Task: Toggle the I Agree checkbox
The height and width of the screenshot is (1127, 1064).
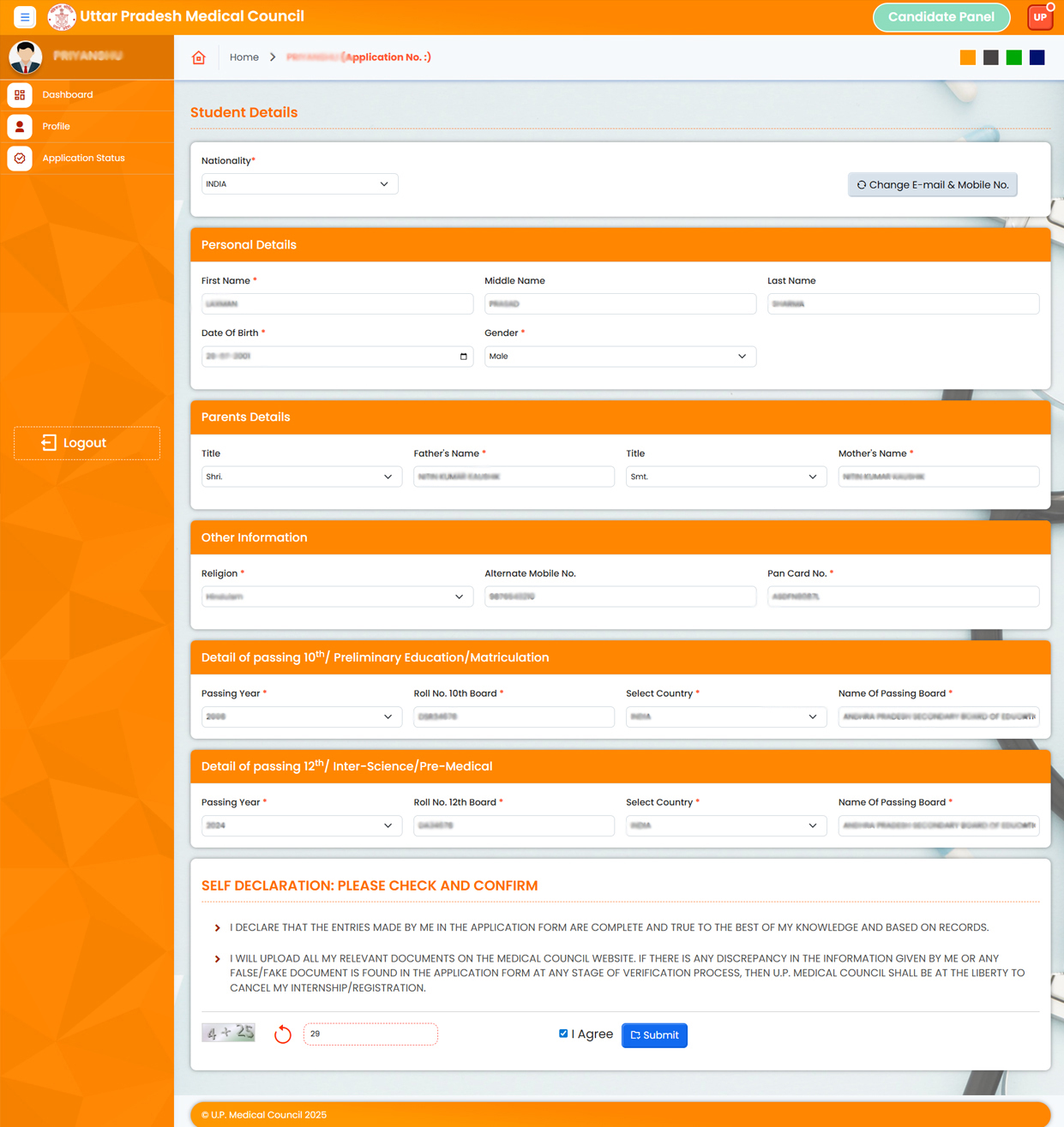Action: pyautogui.click(x=563, y=1034)
